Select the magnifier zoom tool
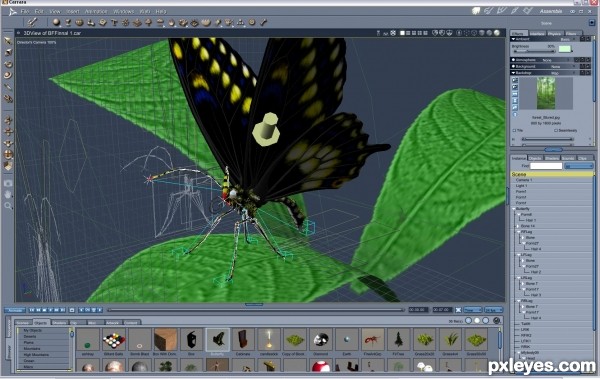This screenshot has width=600, height=379. [8, 206]
